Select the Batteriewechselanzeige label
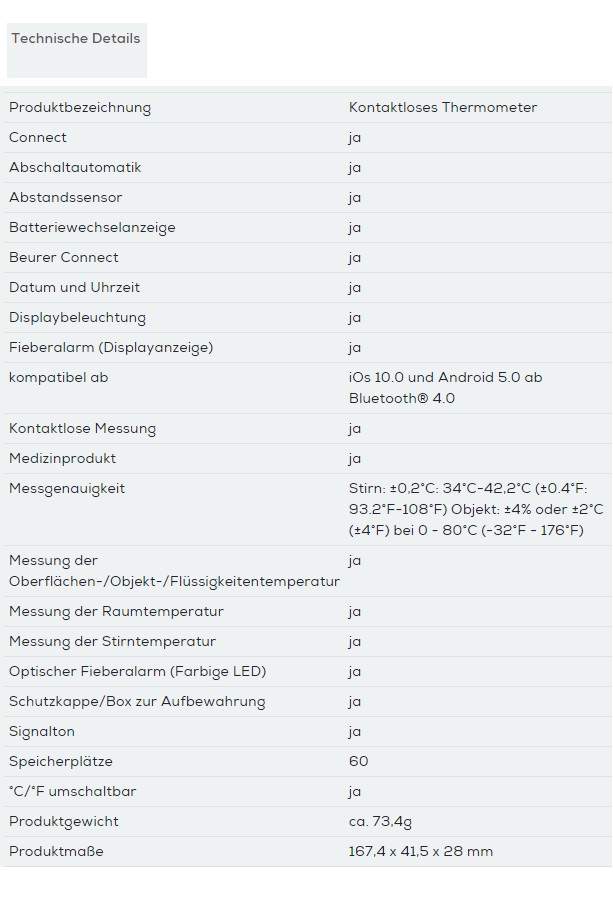This screenshot has width=613, height=917. pos(92,228)
